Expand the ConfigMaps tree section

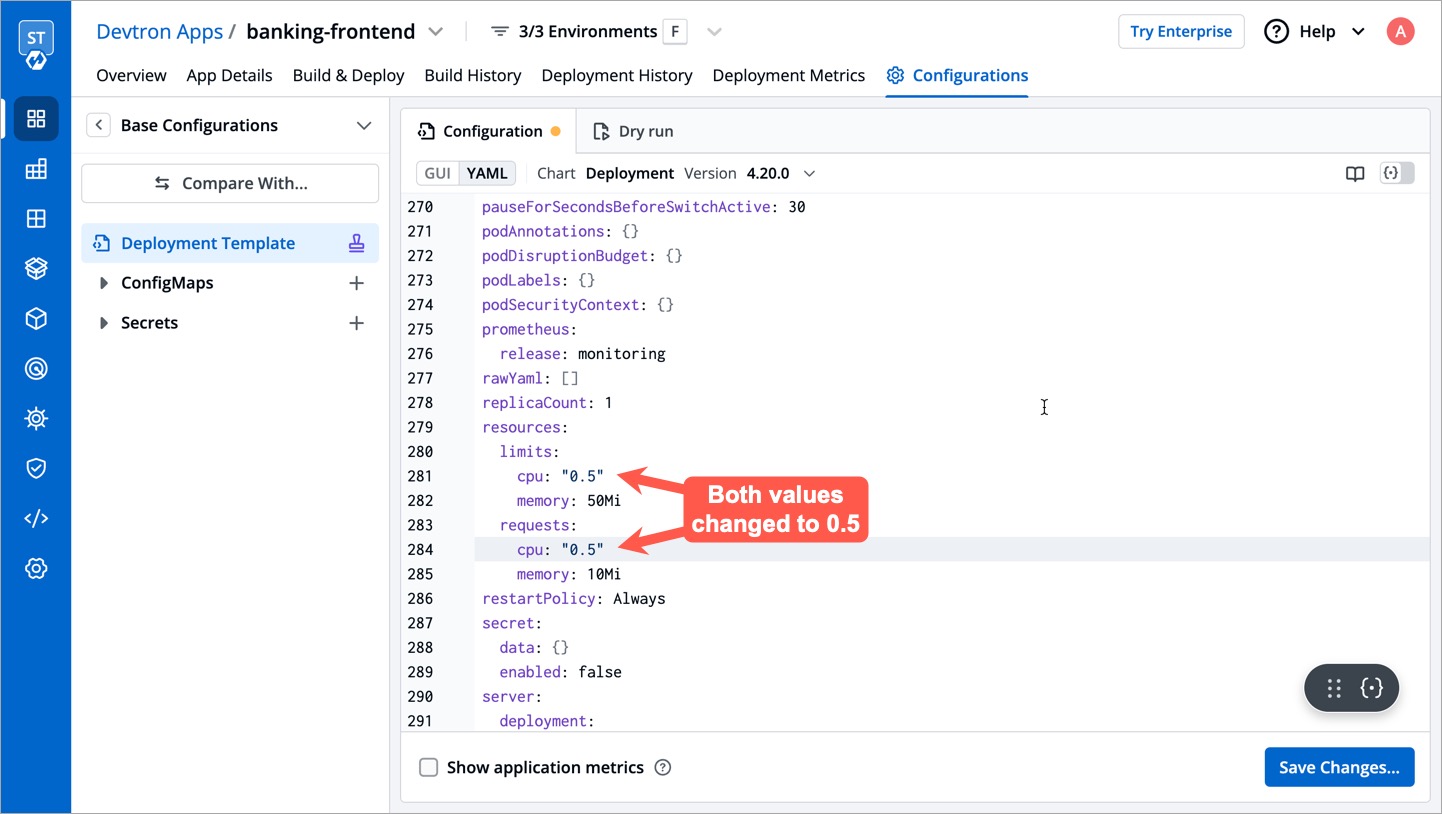104,283
